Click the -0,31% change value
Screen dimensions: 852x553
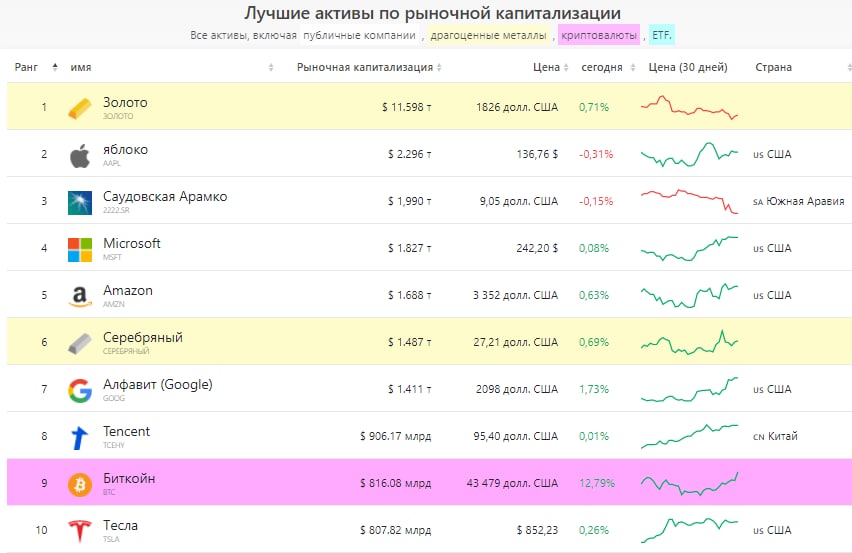[596, 154]
